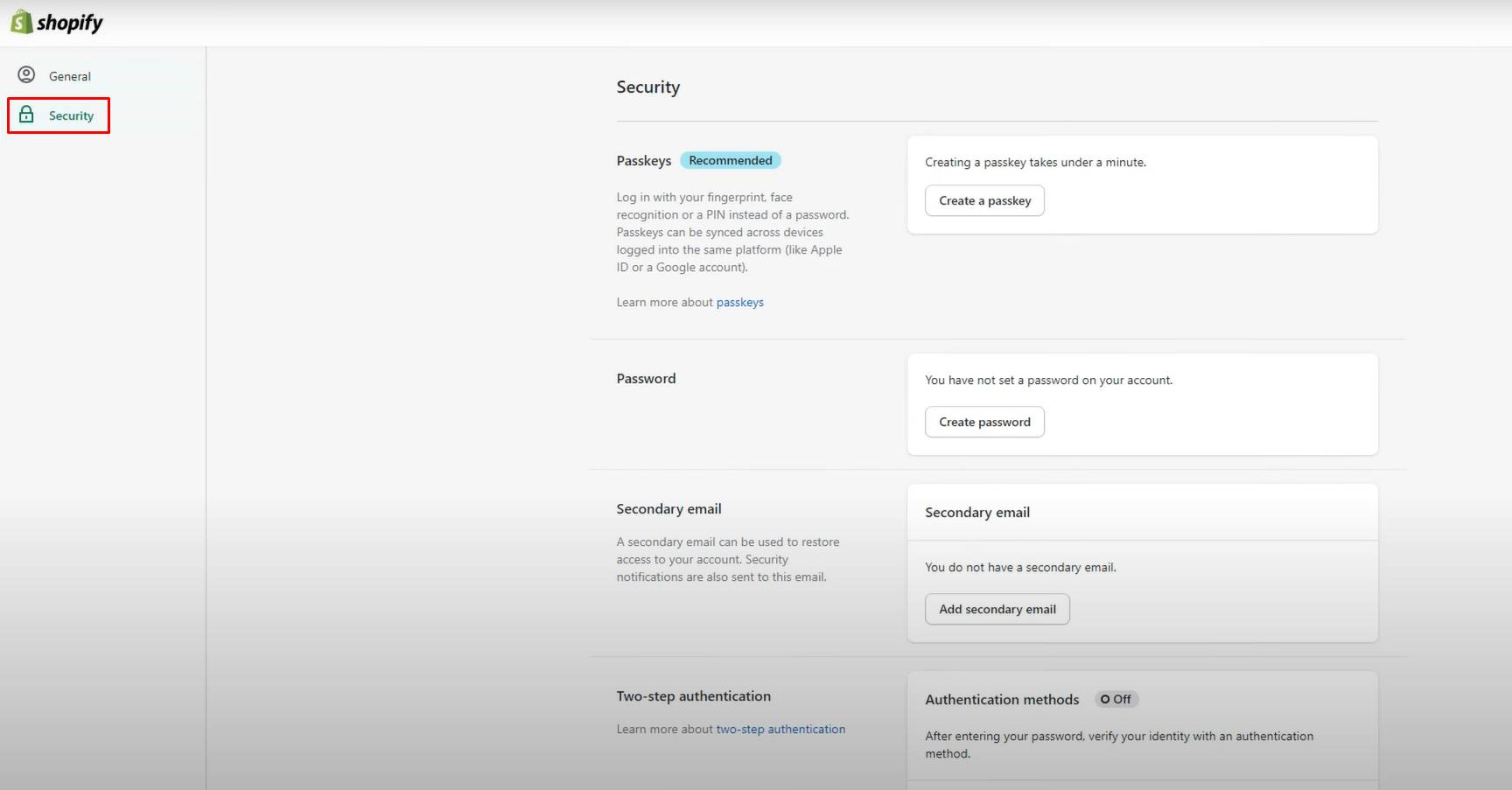Click the Security lock icon
1512x790 pixels.
tap(27, 115)
